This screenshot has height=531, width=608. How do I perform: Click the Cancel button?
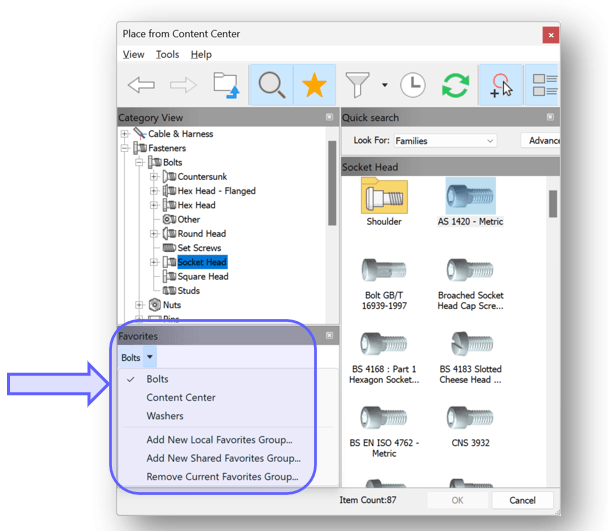522,500
